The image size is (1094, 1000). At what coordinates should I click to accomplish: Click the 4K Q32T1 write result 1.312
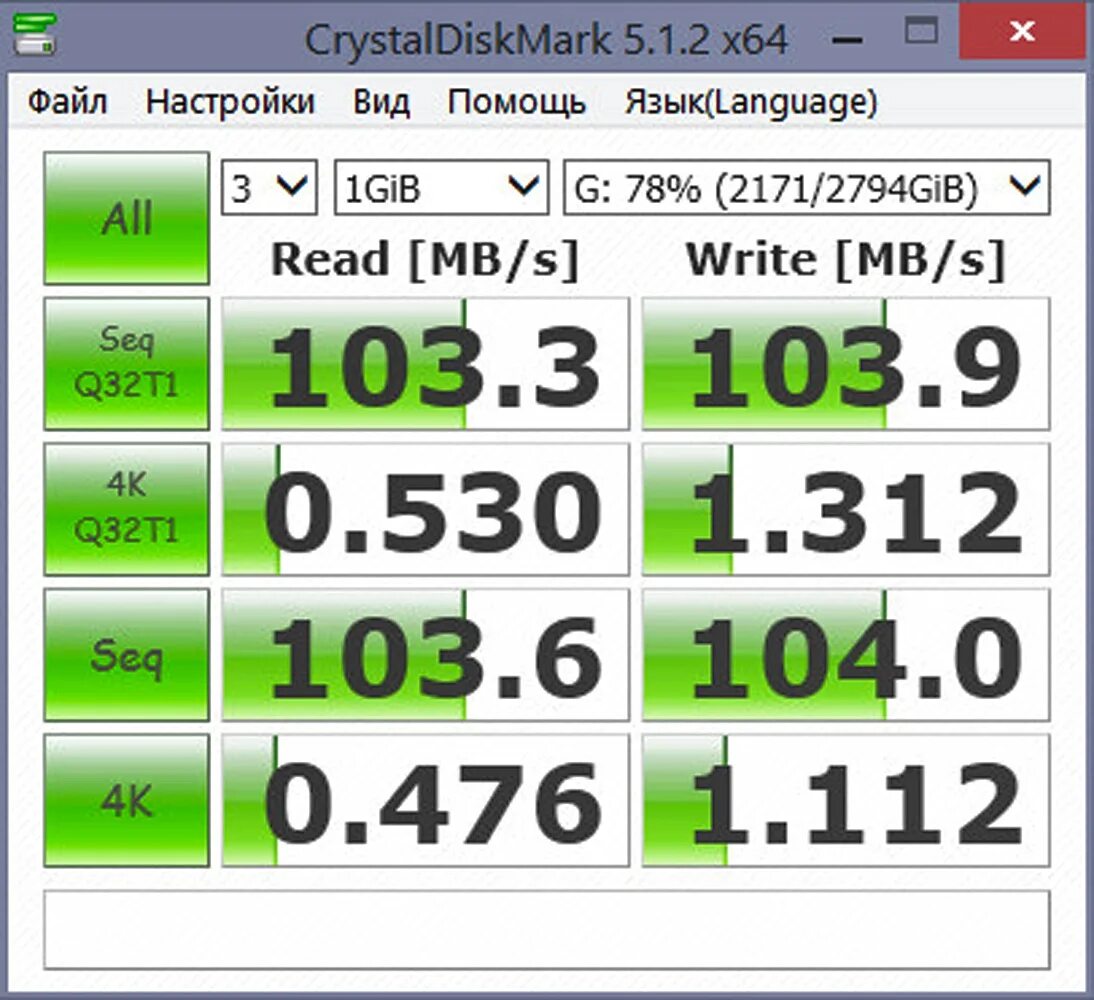coord(846,509)
